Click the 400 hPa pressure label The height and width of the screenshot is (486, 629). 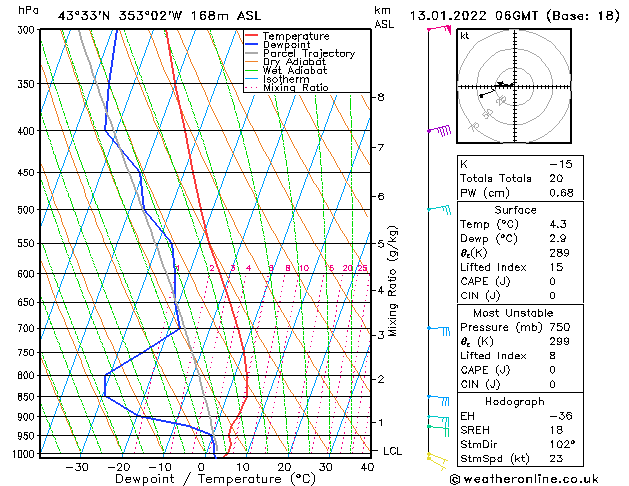click(x=28, y=131)
